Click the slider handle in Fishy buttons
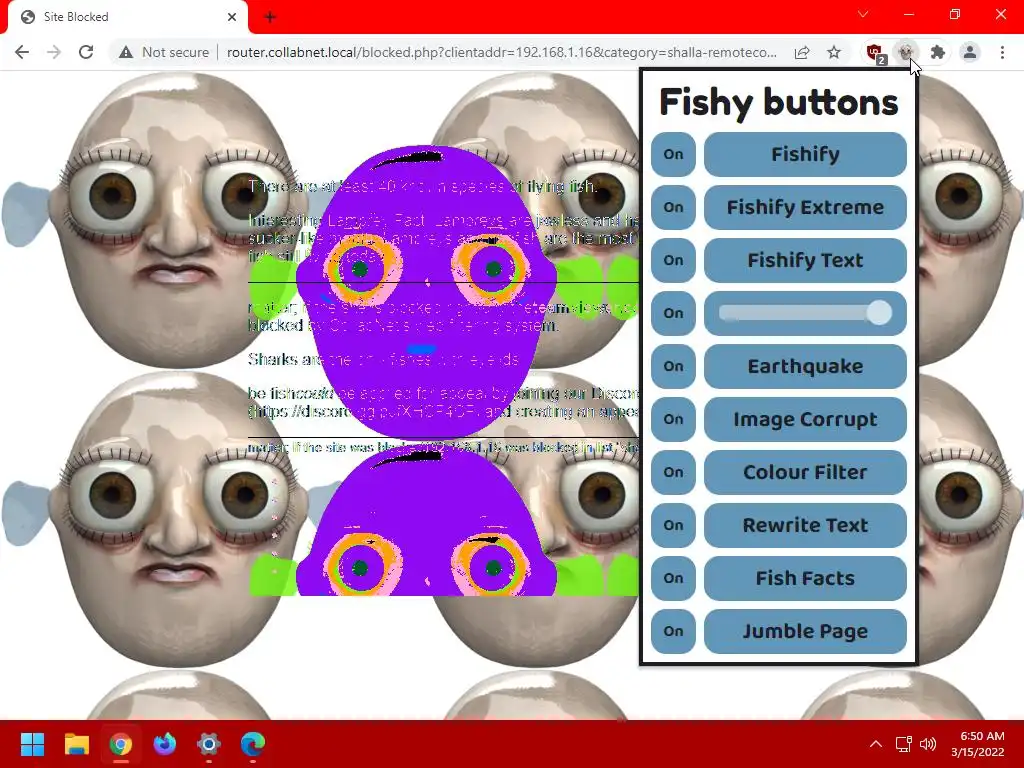This screenshot has height=768, width=1024. (879, 313)
